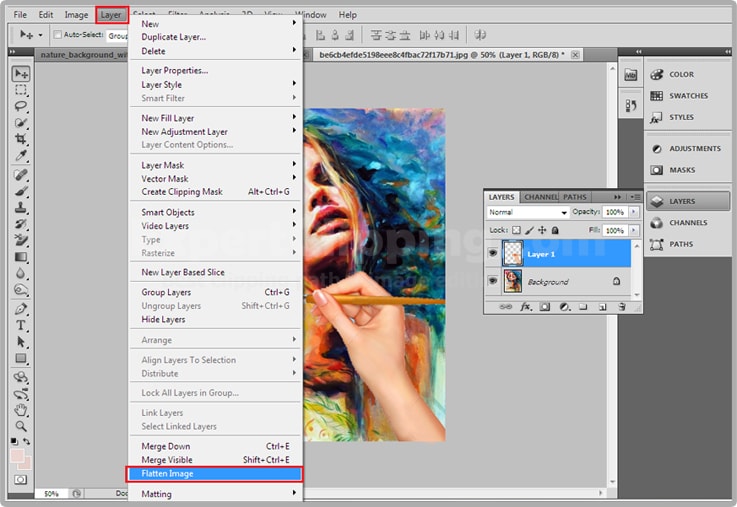Open the Fill slider arrow
This screenshot has height=507, width=737.
(x=634, y=230)
